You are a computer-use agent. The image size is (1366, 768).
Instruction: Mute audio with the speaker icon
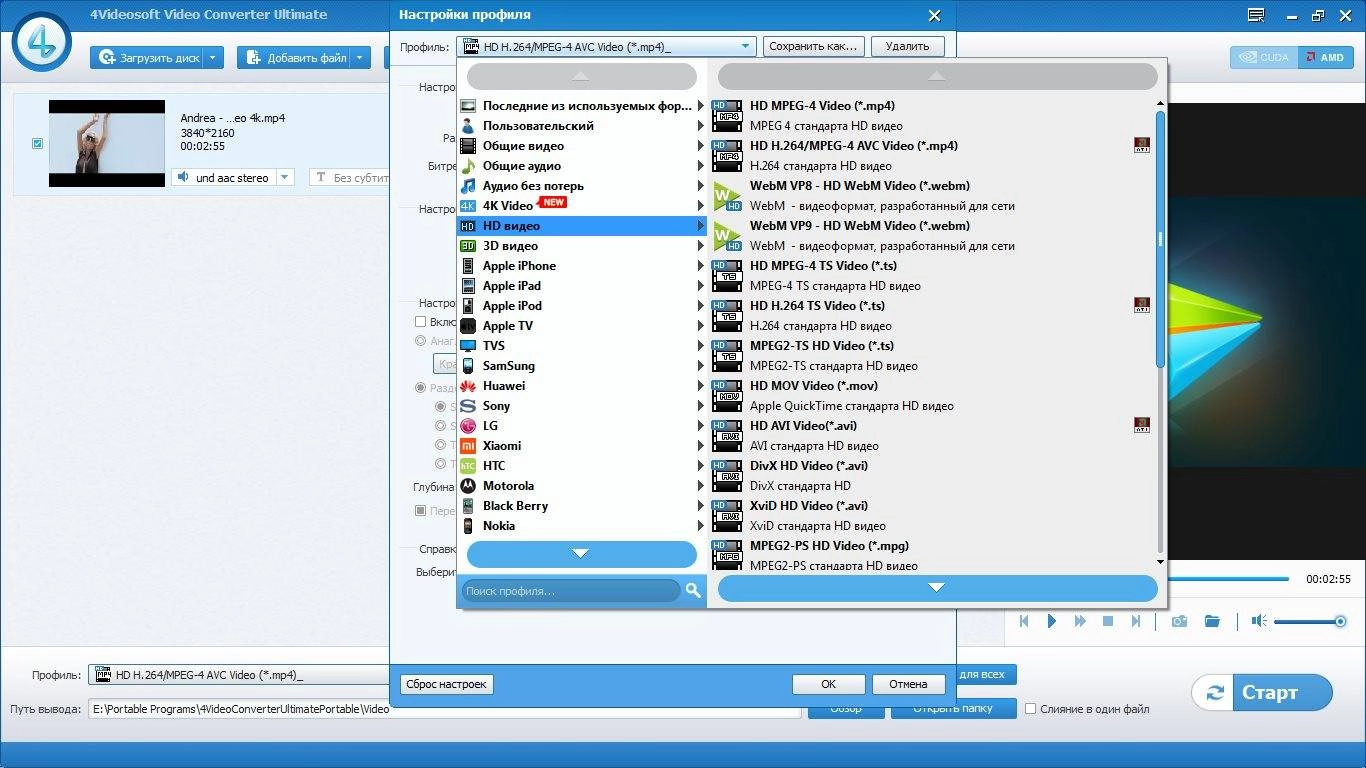tap(1259, 621)
